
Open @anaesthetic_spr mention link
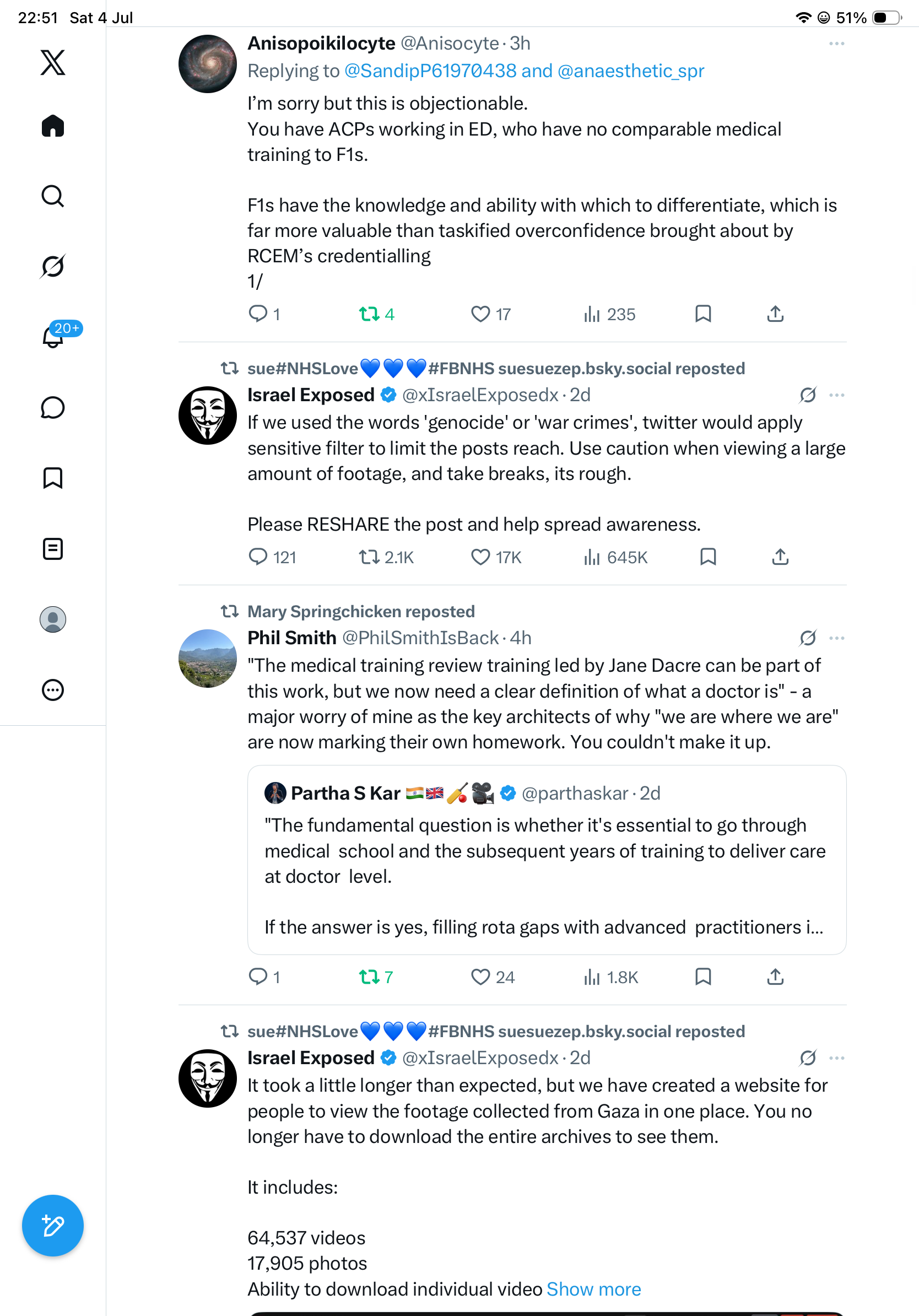click(630, 71)
